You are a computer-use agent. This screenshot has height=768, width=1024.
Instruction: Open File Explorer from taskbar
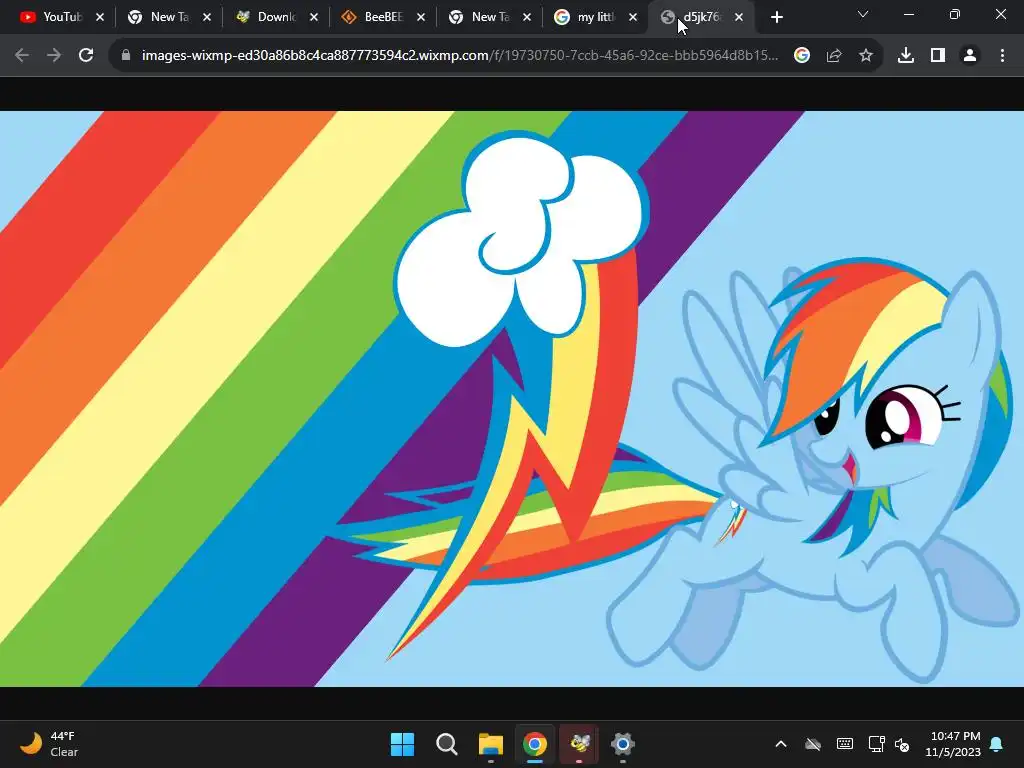click(490, 744)
